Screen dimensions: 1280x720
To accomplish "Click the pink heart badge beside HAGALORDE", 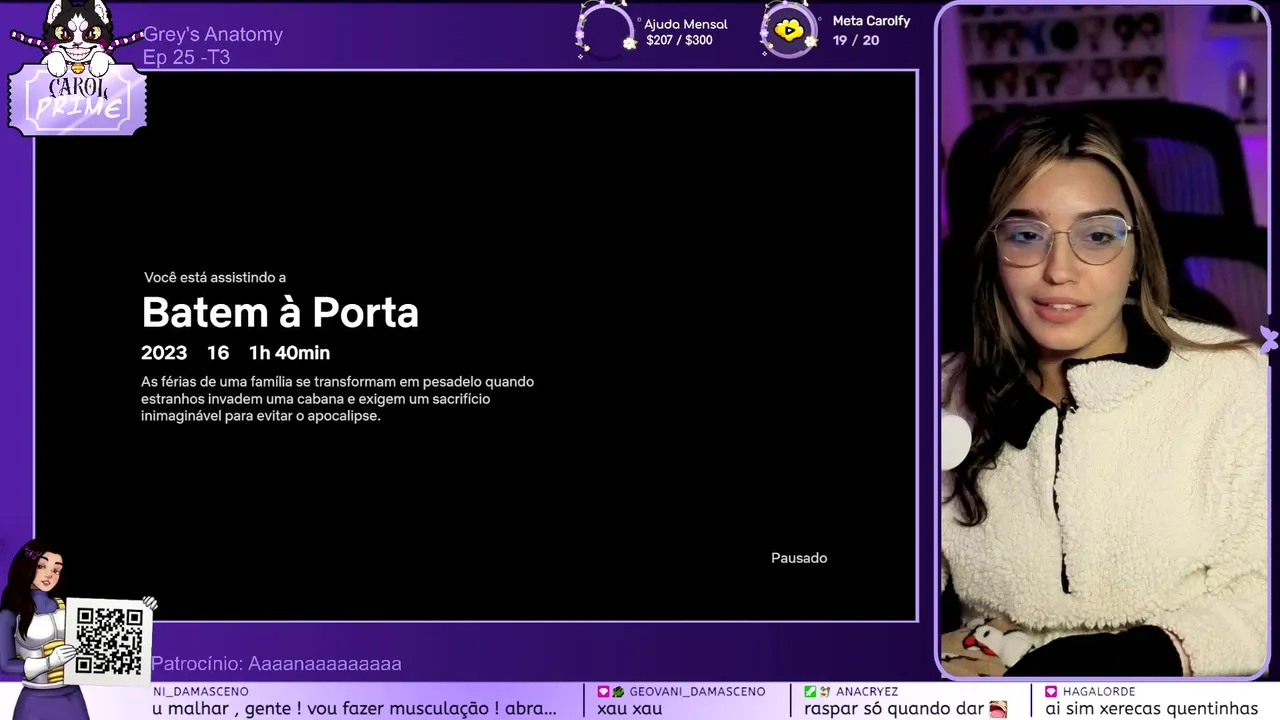I will click(x=1051, y=692).
